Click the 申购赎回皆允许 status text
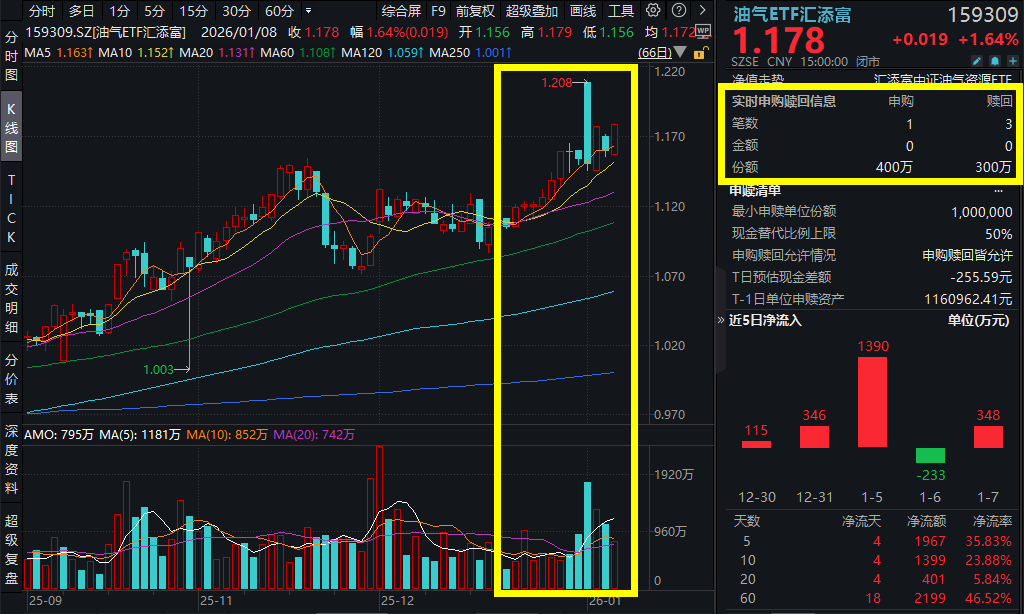Image resolution: width=1024 pixels, height=614 pixels. [967, 255]
